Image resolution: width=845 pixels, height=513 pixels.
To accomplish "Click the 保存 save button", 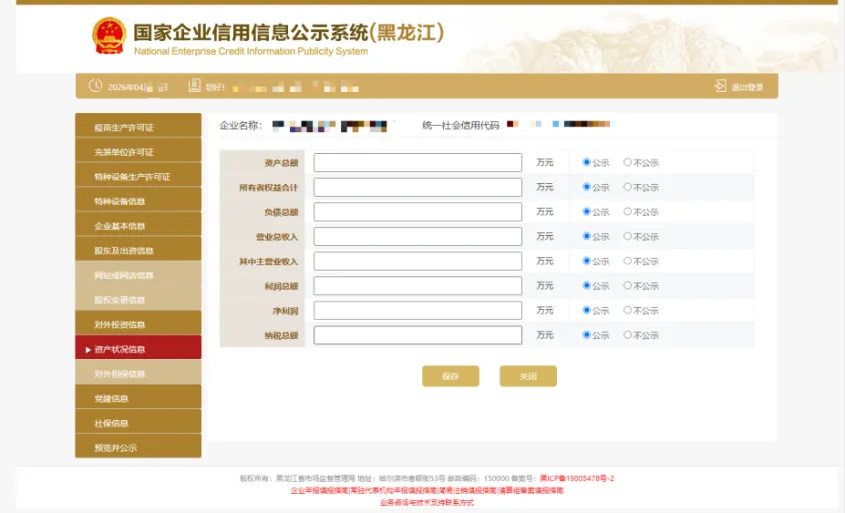I will 451,376.
